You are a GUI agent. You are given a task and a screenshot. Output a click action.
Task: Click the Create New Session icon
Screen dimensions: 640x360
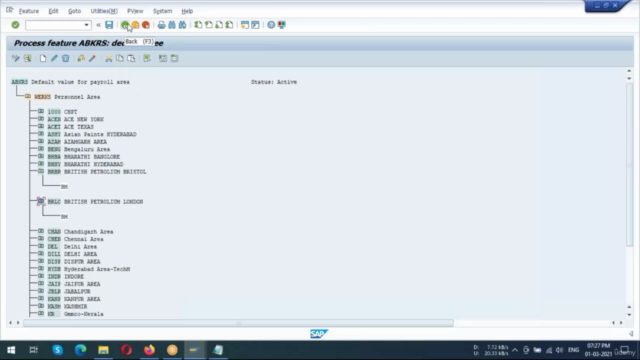tap(245, 25)
